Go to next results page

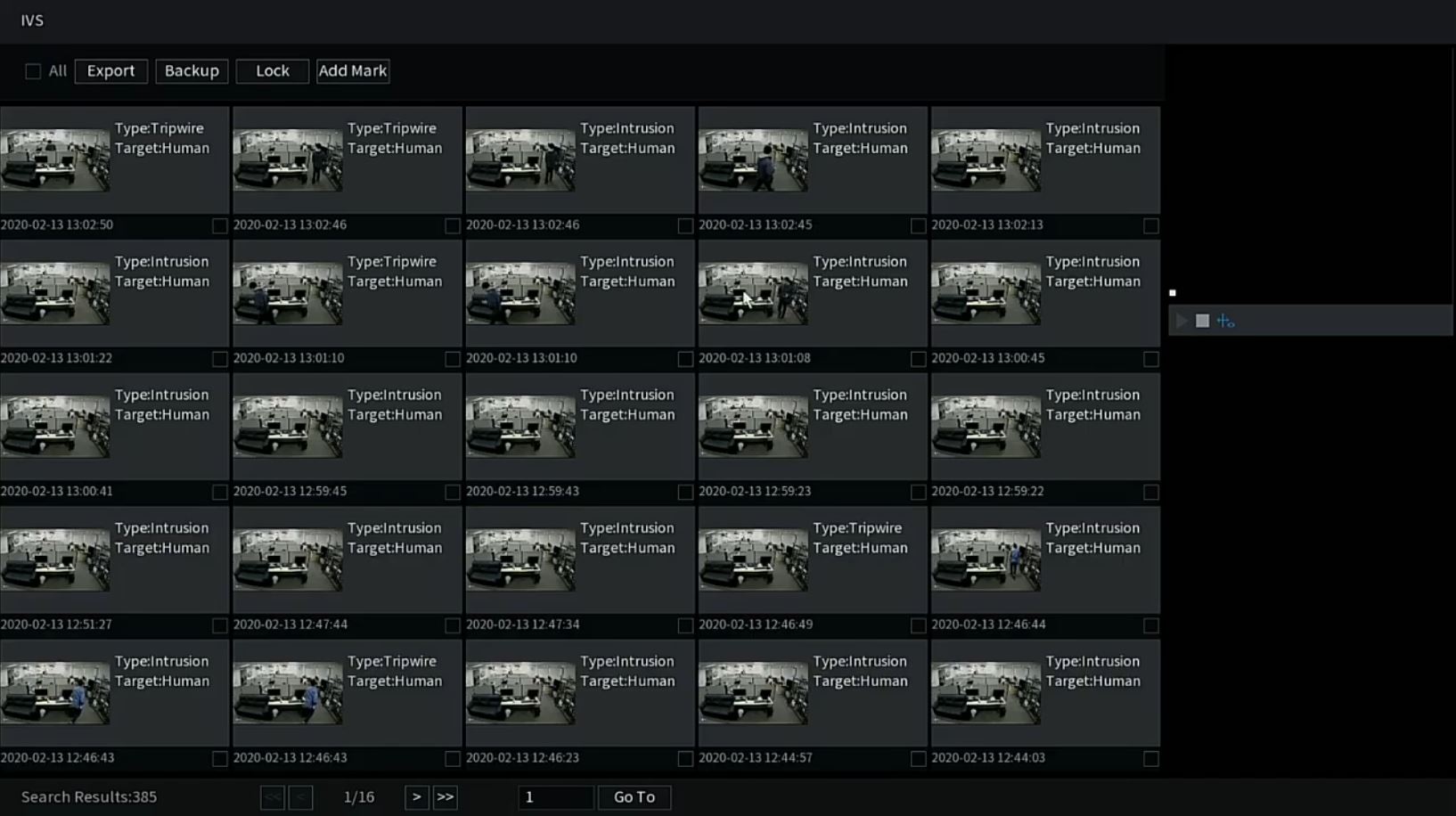click(x=416, y=797)
